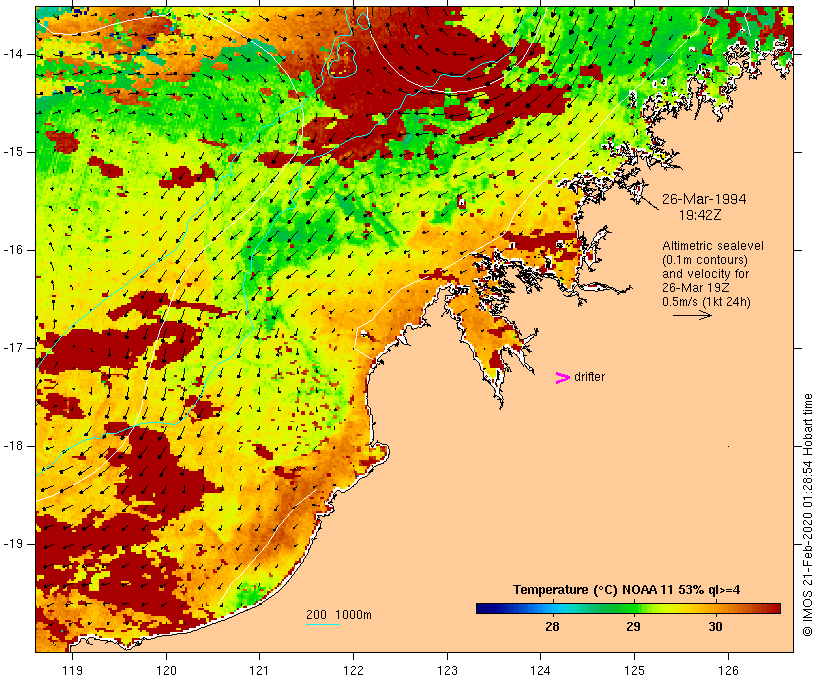The width and height of the screenshot is (820, 680).
Task: Click the longitude axis label '121'
Action: click(x=259, y=670)
